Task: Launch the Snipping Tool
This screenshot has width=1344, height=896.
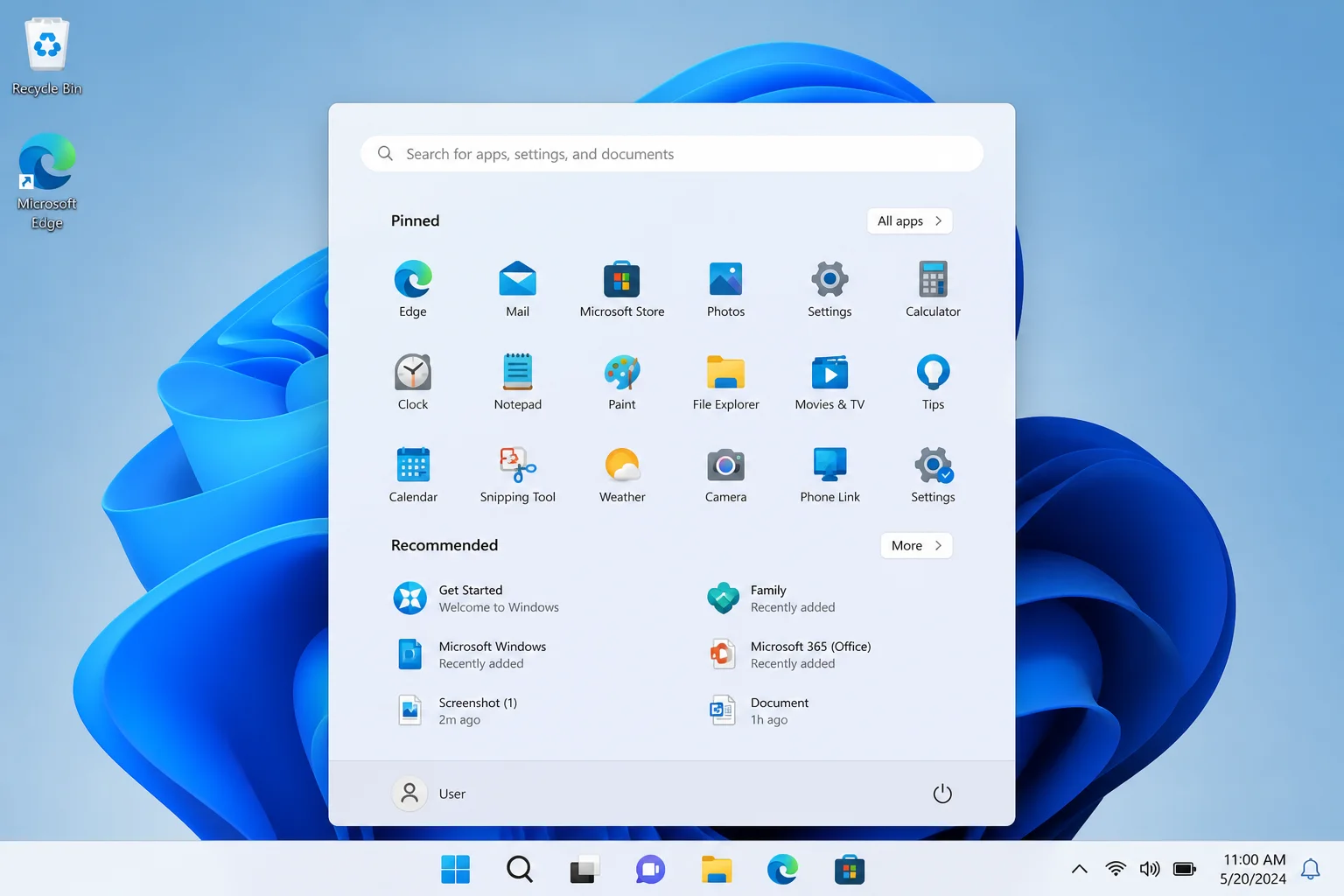Action: pyautogui.click(x=517, y=475)
